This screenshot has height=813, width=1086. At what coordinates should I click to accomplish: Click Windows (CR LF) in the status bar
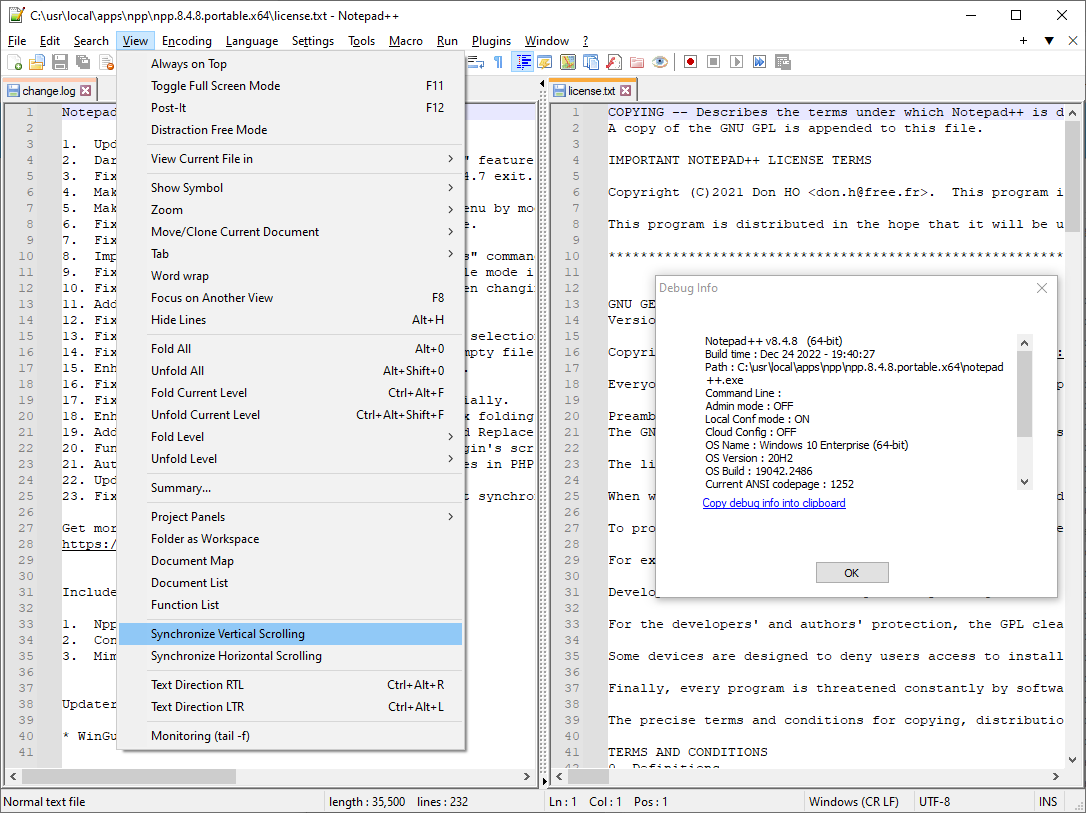853,802
